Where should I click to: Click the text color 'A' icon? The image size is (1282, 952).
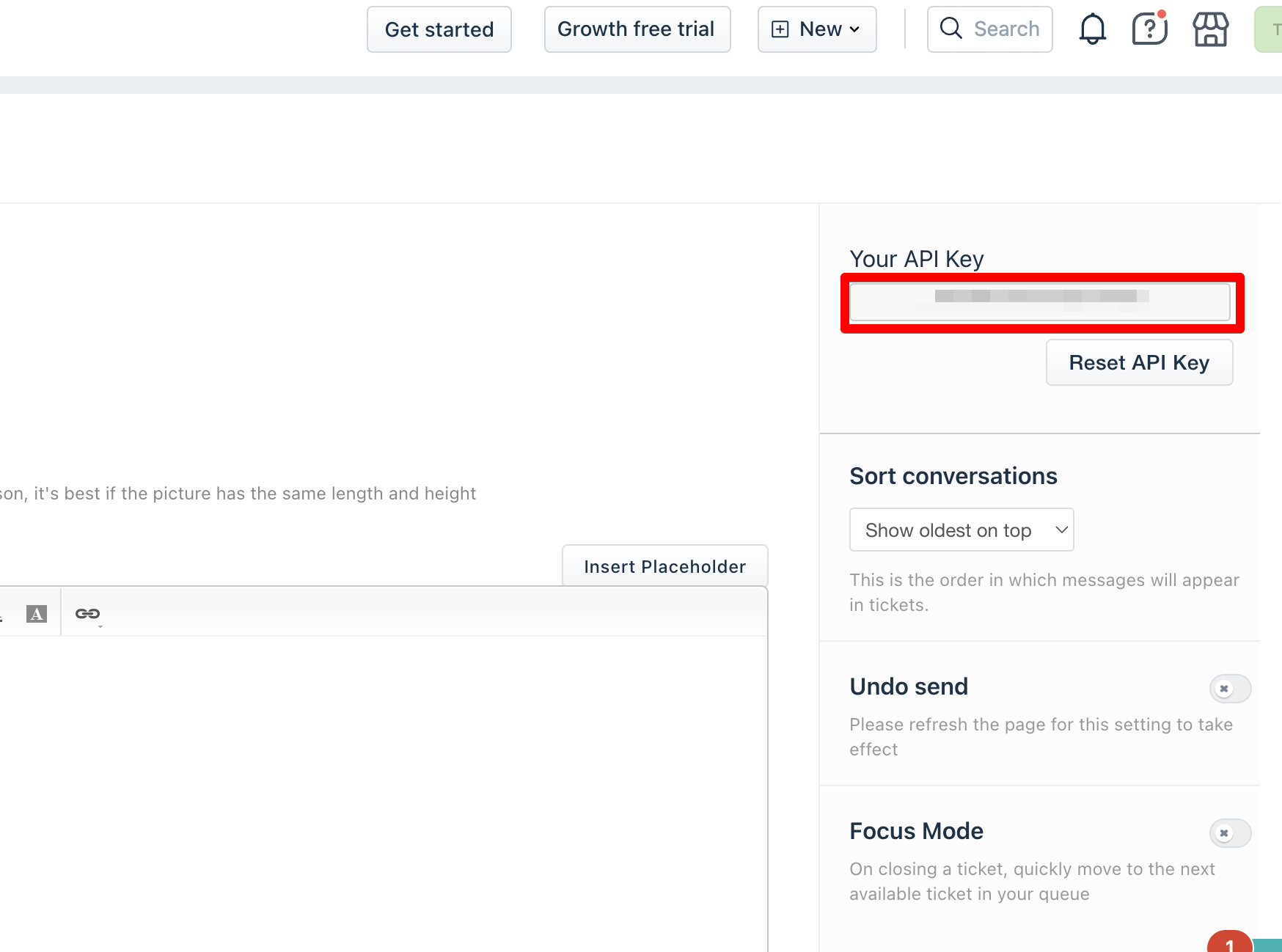(x=37, y=614)
